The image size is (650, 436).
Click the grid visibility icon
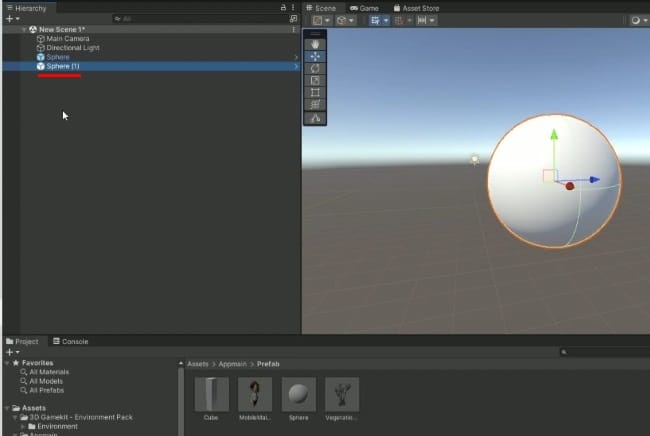click(x=399, y=20)
